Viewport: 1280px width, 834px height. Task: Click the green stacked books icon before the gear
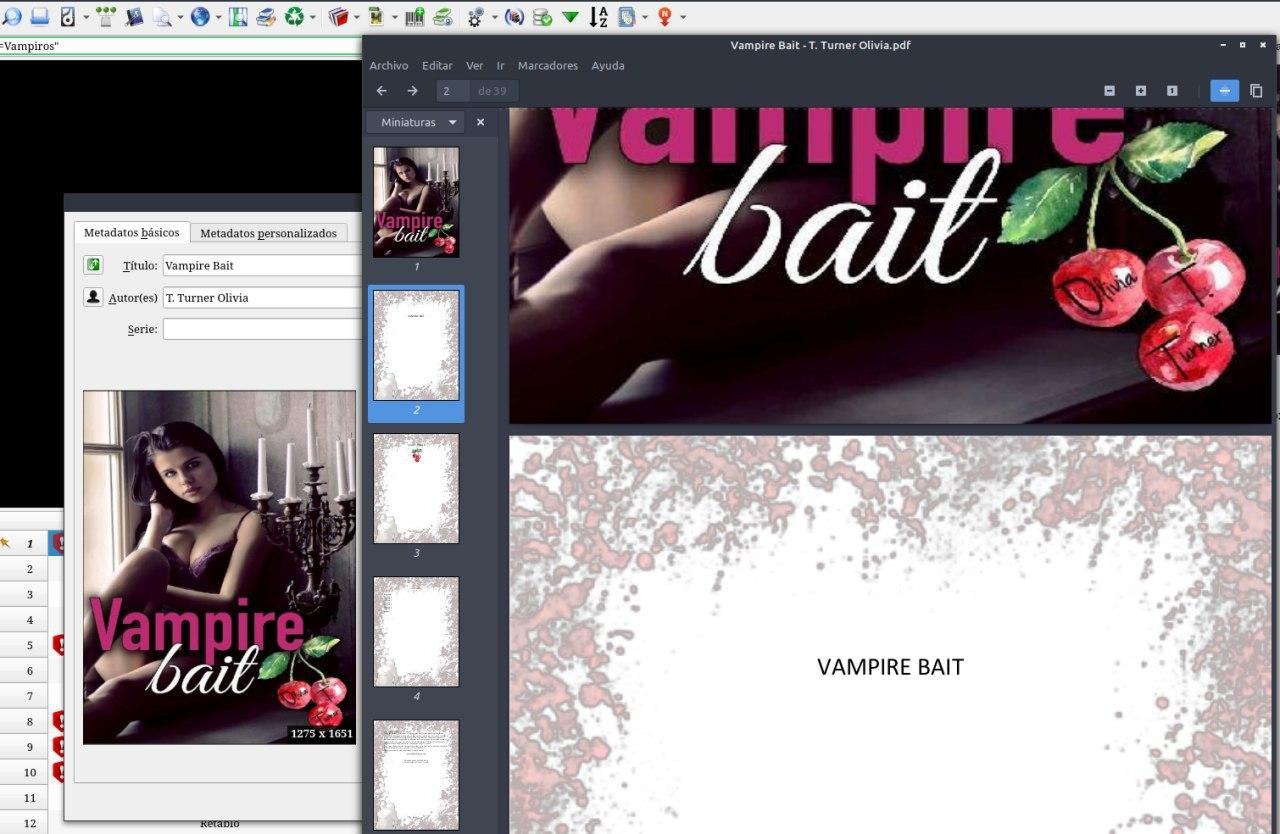click(443, 16)
